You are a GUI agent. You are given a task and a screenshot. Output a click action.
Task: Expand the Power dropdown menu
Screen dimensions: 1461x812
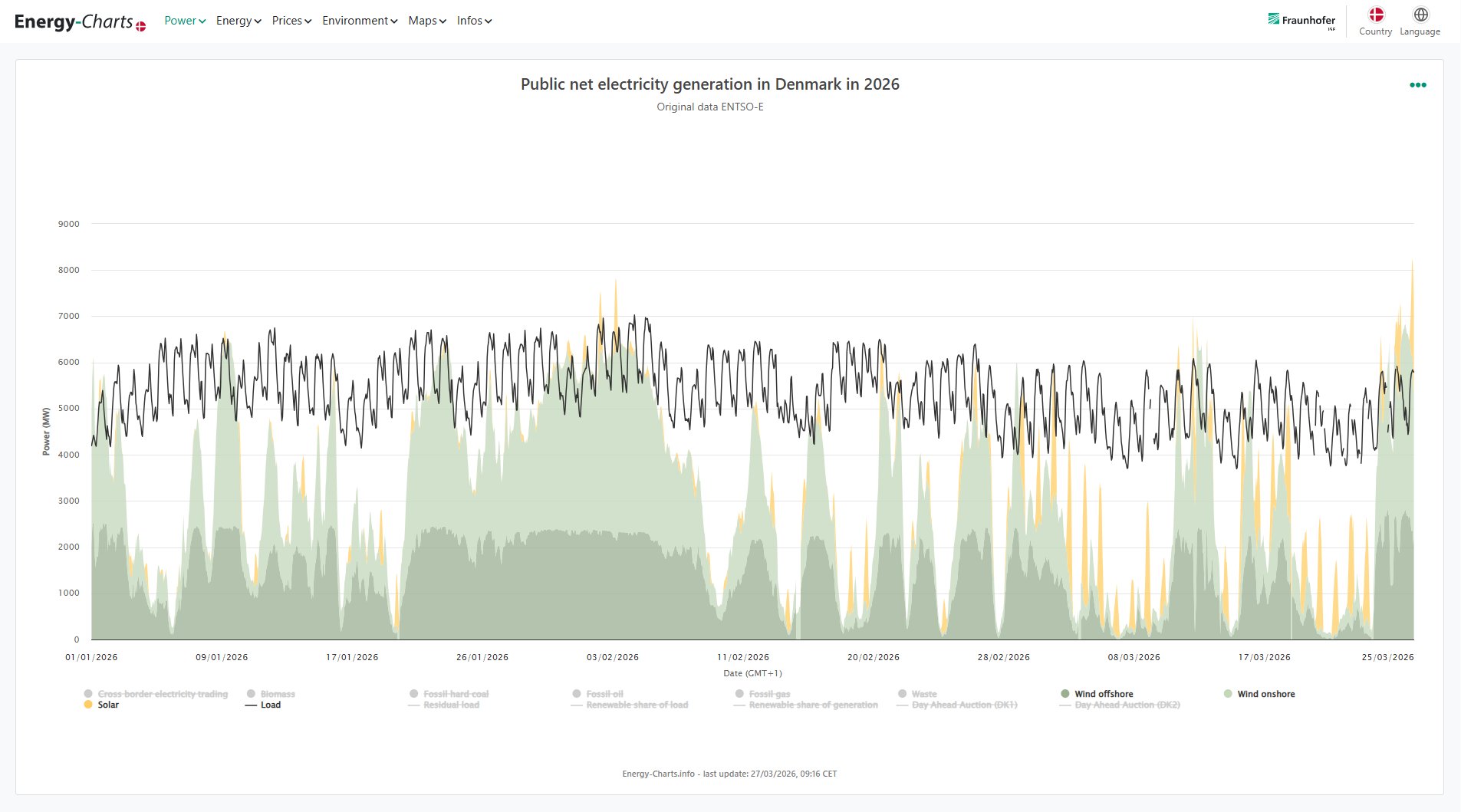point(185,21)
